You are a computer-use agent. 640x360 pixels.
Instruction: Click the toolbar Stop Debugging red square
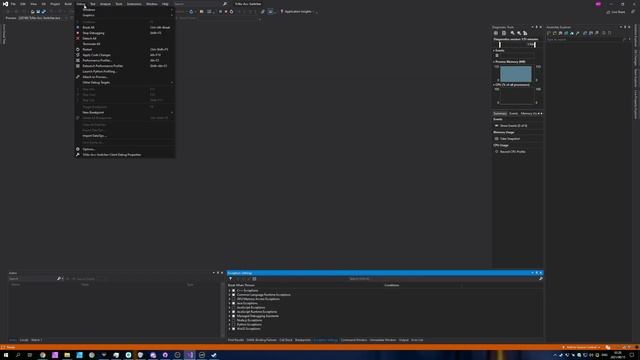(226, 11)
